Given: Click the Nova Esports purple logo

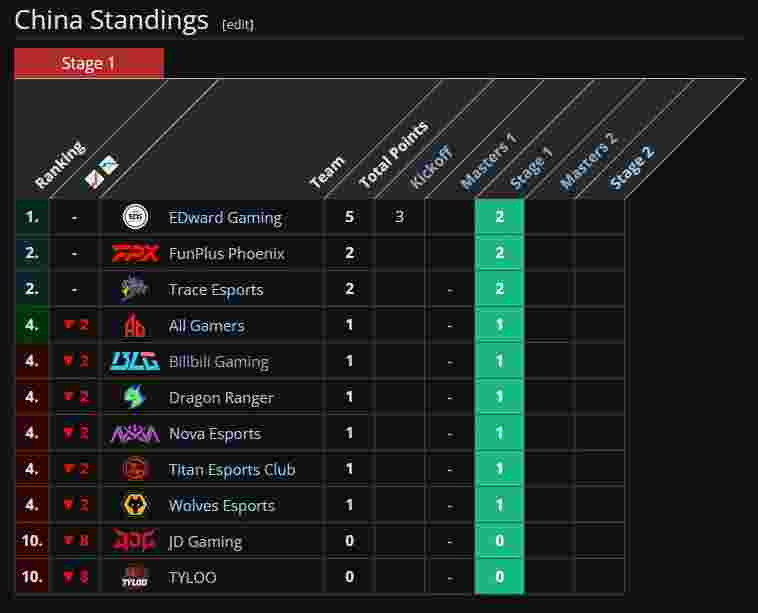Looking at the screenshot, I should point(135,433).
